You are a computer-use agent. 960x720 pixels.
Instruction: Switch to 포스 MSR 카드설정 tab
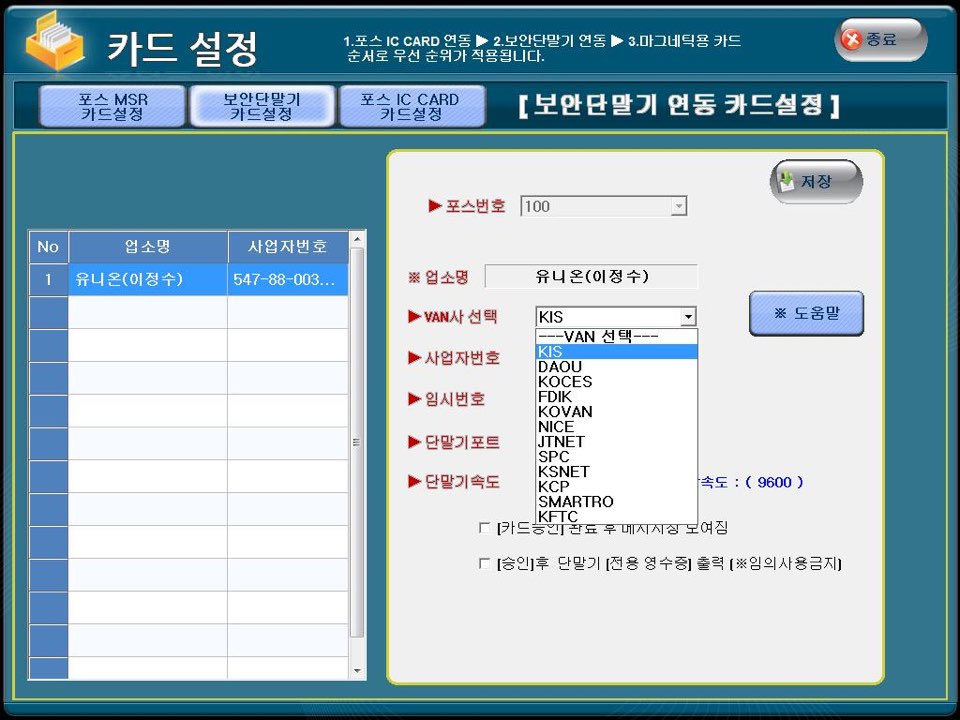click(x=112, y=106)
